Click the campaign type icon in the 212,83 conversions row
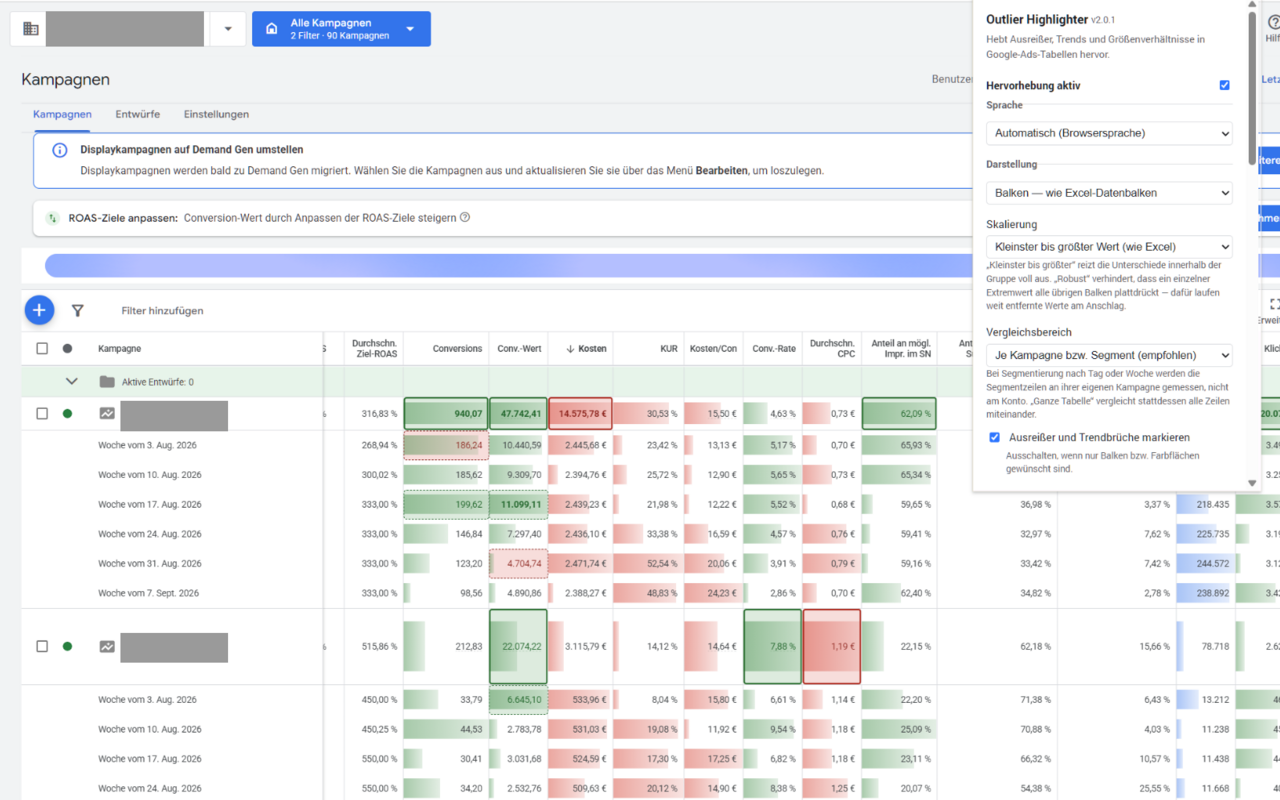The image size is (1280, 800). tap(107, 647)
